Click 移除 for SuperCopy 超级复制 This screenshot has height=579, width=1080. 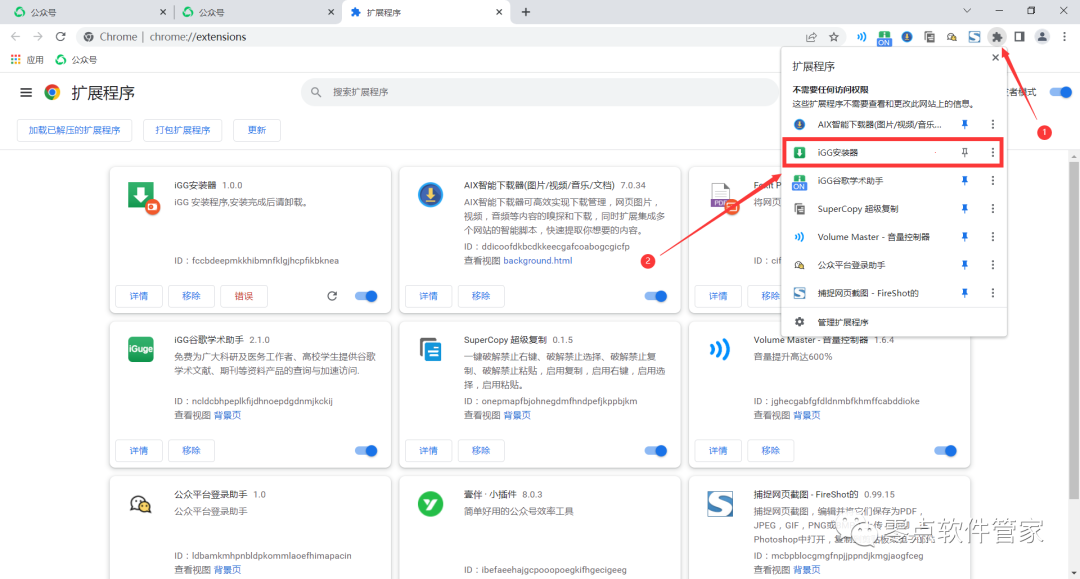point(481,451)
